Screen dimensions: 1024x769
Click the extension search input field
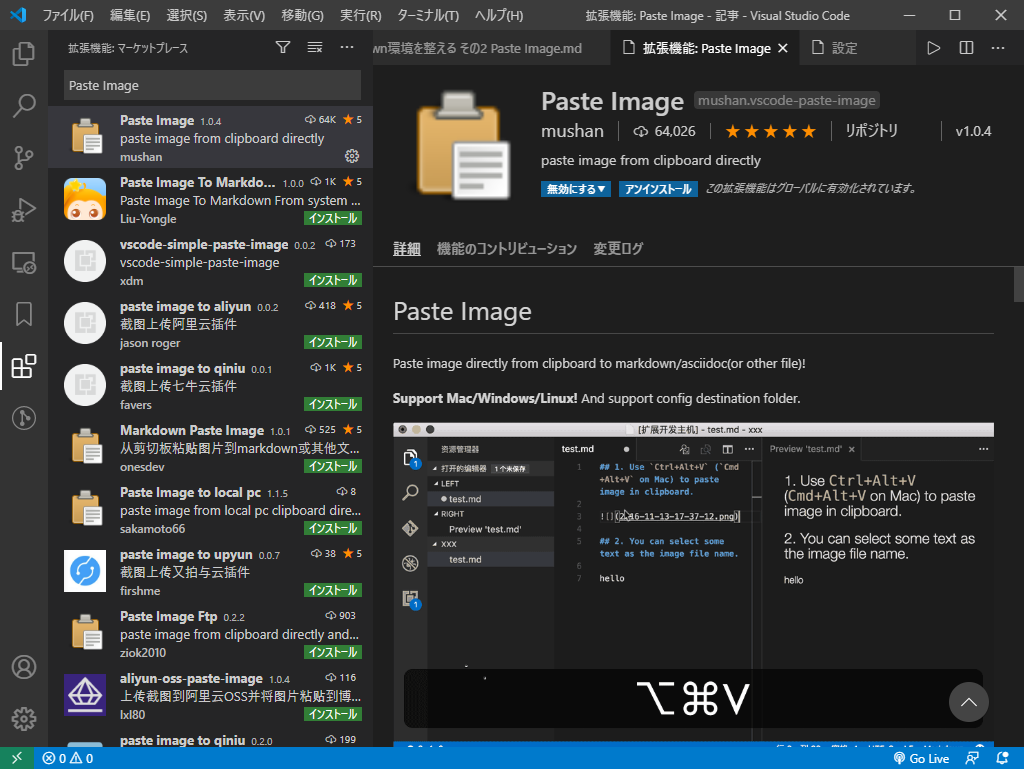[212, 86]
